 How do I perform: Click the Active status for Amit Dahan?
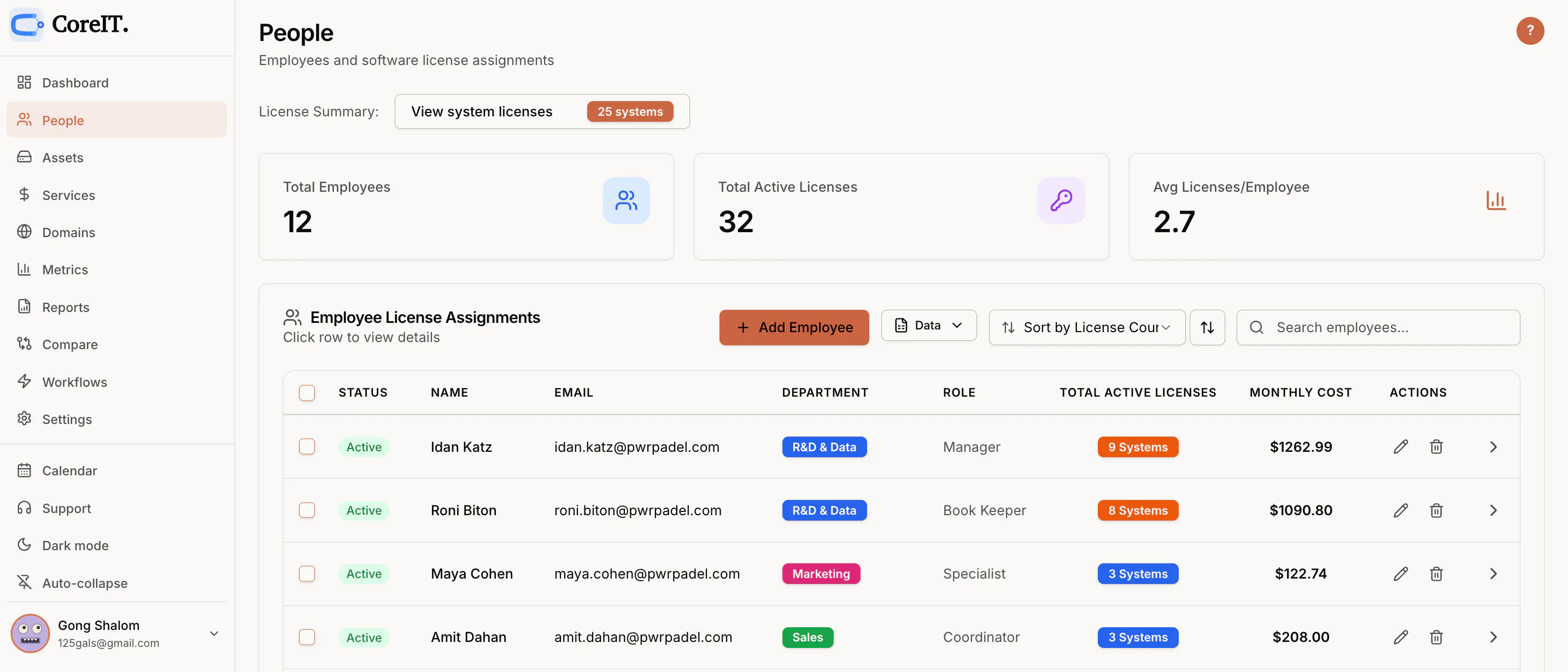[x=364, y=636]
